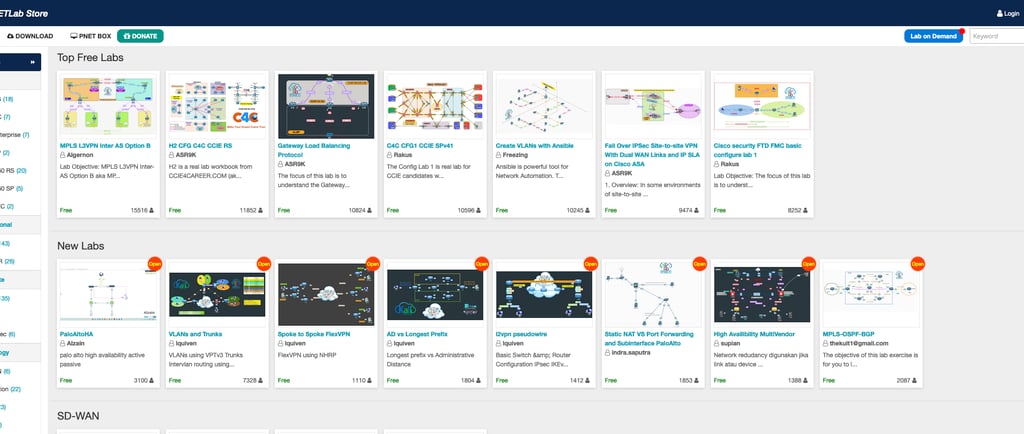Viewport: 1024px width, 434px height.
Task: Click the downloads icon next to 11852
Action: [261, 210]
